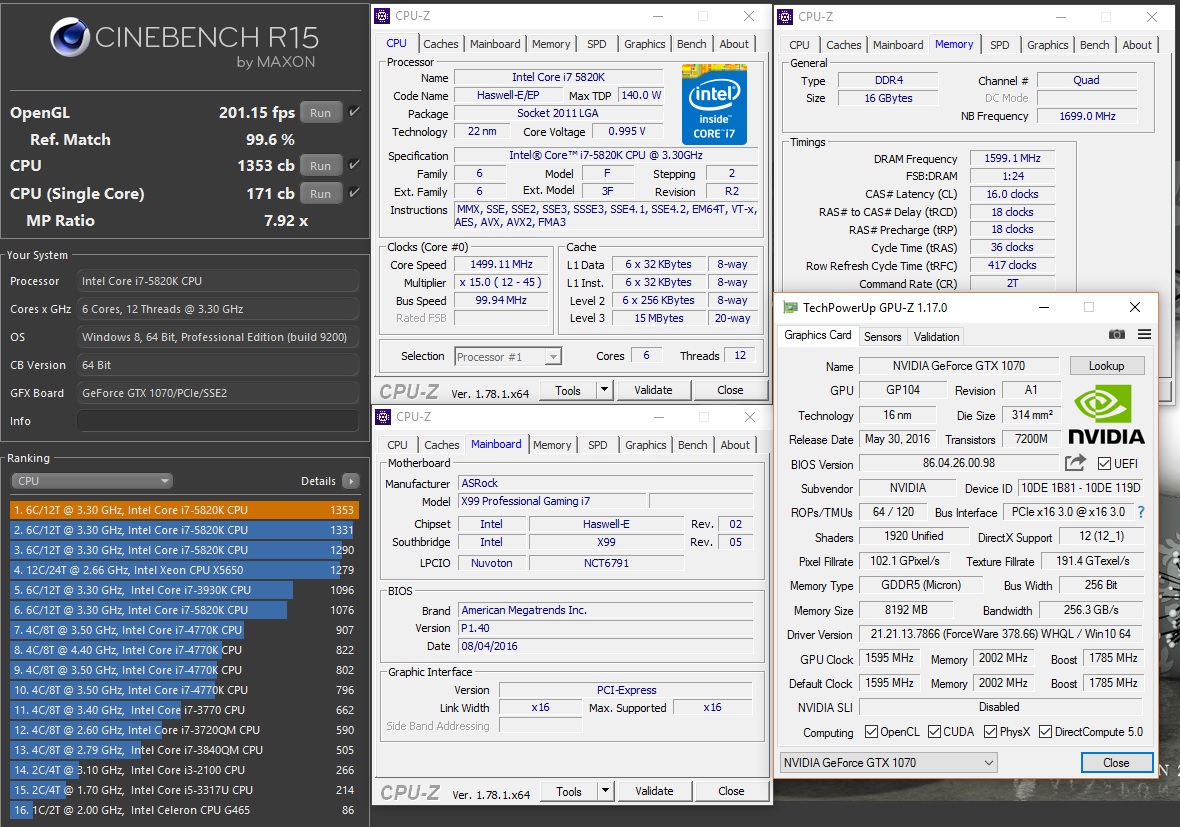Click the NVIDIA logo in GPU-Z

[x=1106, y=415]
